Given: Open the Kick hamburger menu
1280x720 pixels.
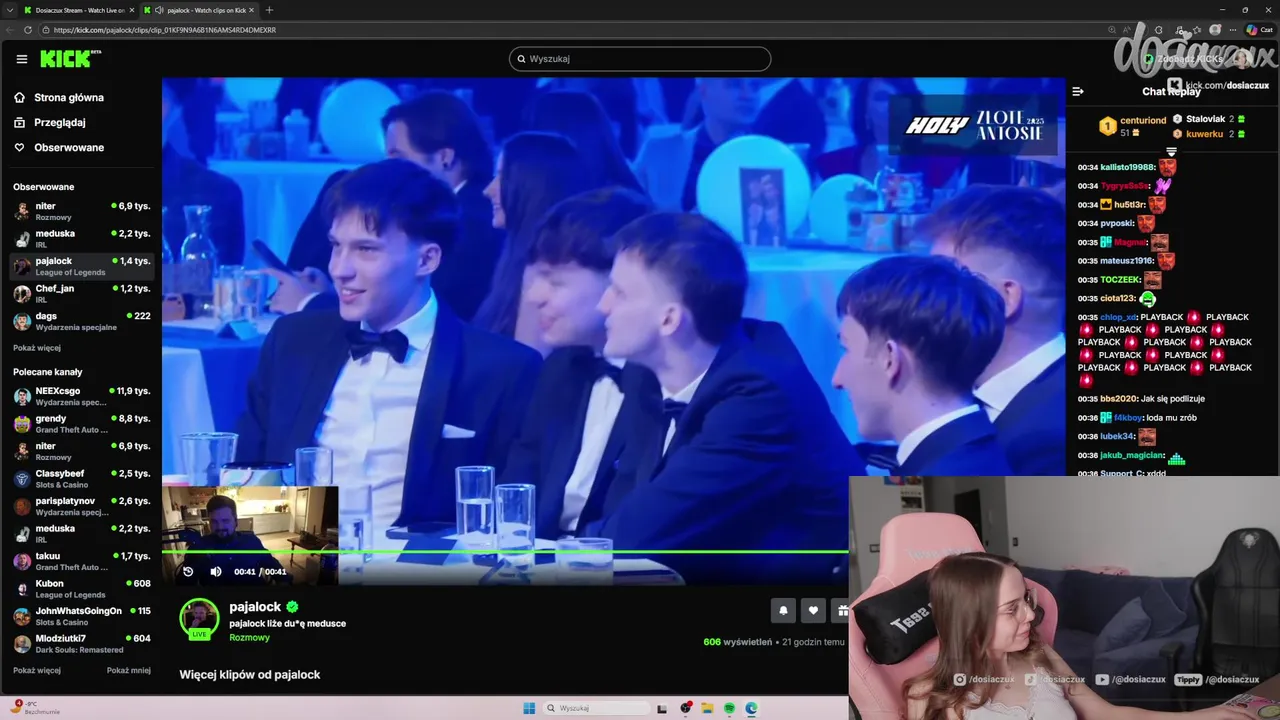Looking at the screenshot, I should (21, 59).
